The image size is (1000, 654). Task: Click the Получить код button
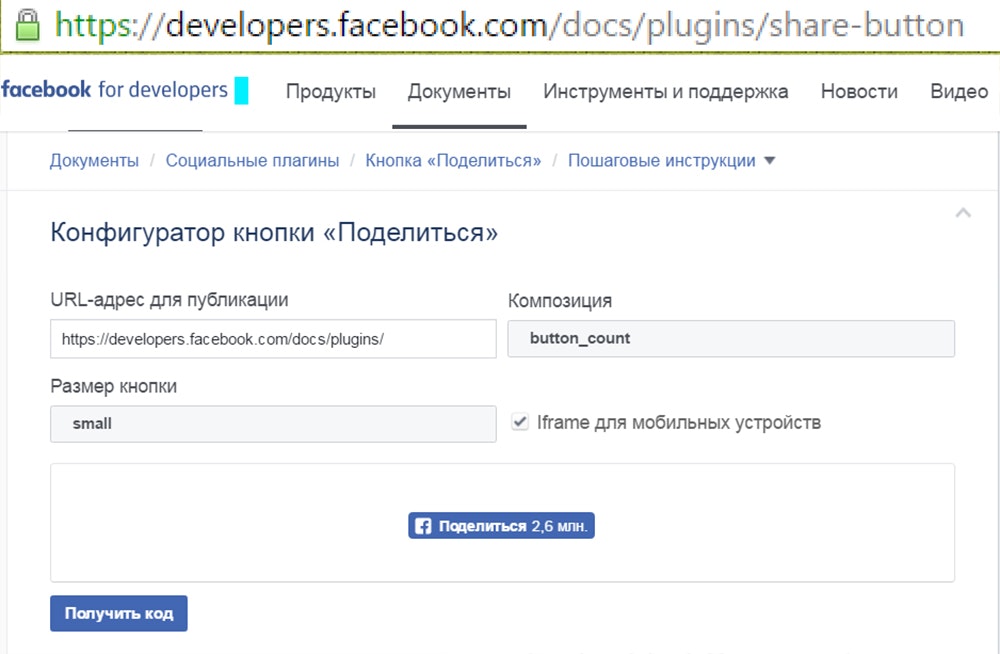[118, 613]
